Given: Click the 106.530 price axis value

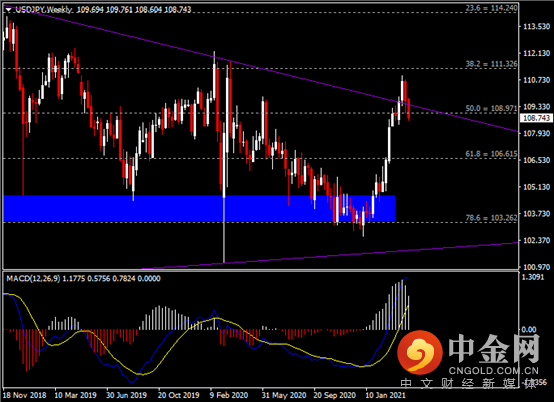Looking at the screenshot, I should 536,160.
